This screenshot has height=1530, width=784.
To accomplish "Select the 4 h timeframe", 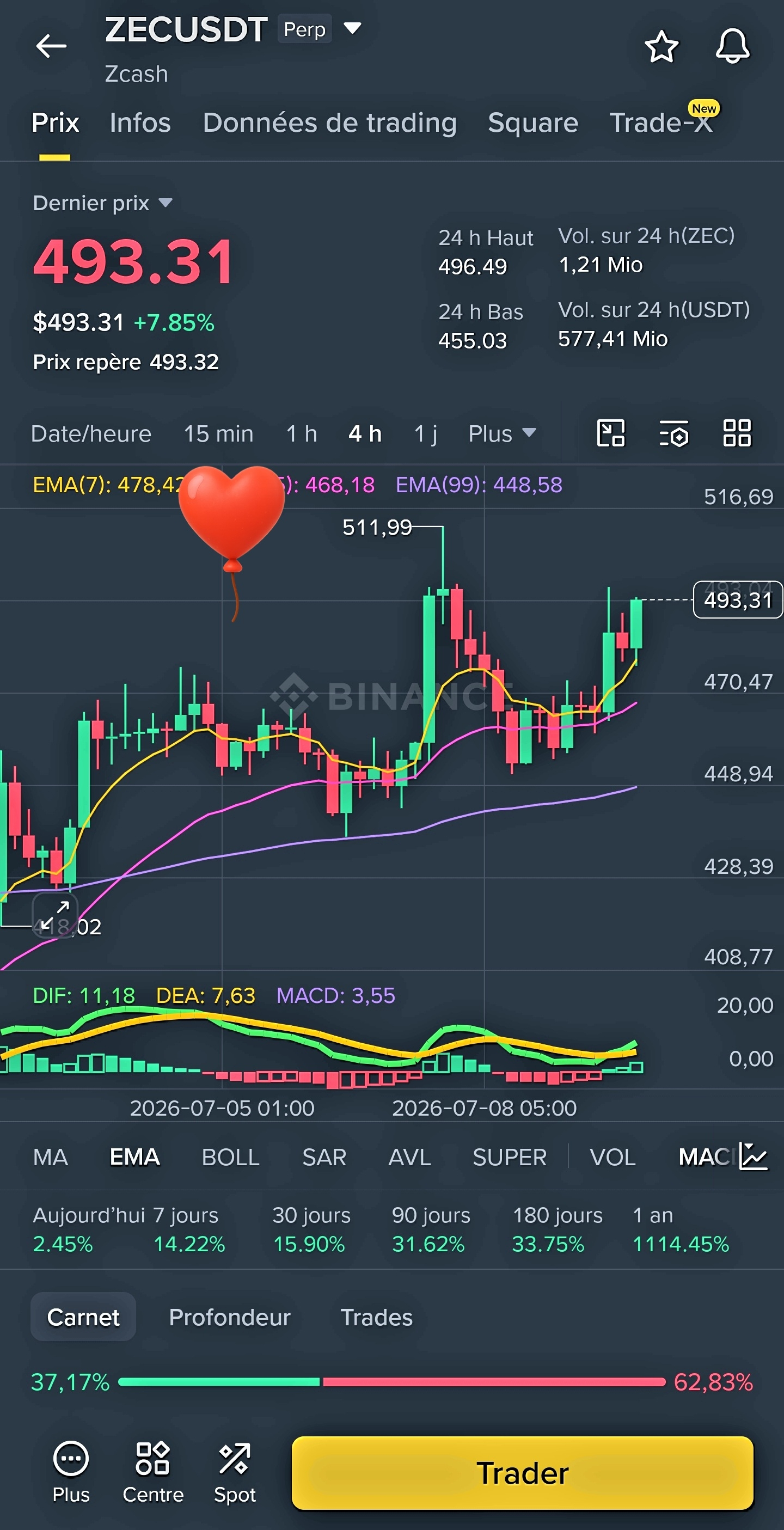I will pos(365,433).
